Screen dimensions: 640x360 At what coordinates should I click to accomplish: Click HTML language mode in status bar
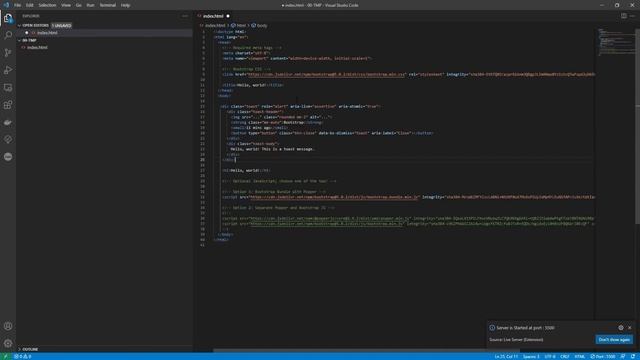tap(580, 356)
